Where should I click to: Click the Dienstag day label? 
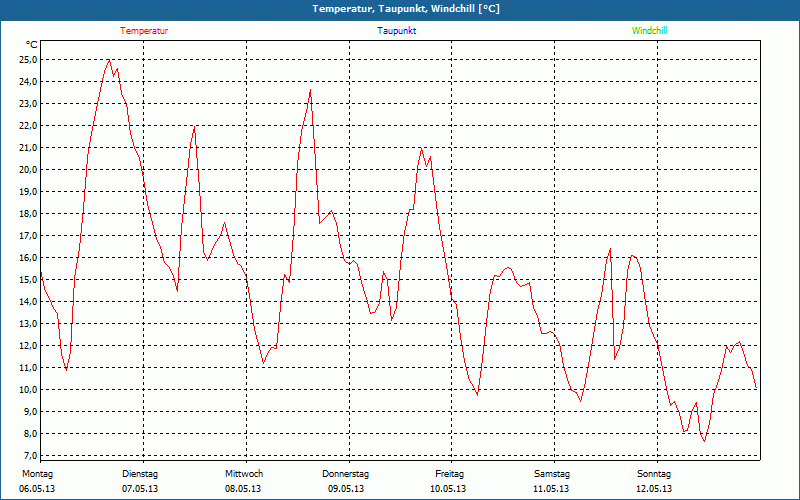click(x=140, y=474)
